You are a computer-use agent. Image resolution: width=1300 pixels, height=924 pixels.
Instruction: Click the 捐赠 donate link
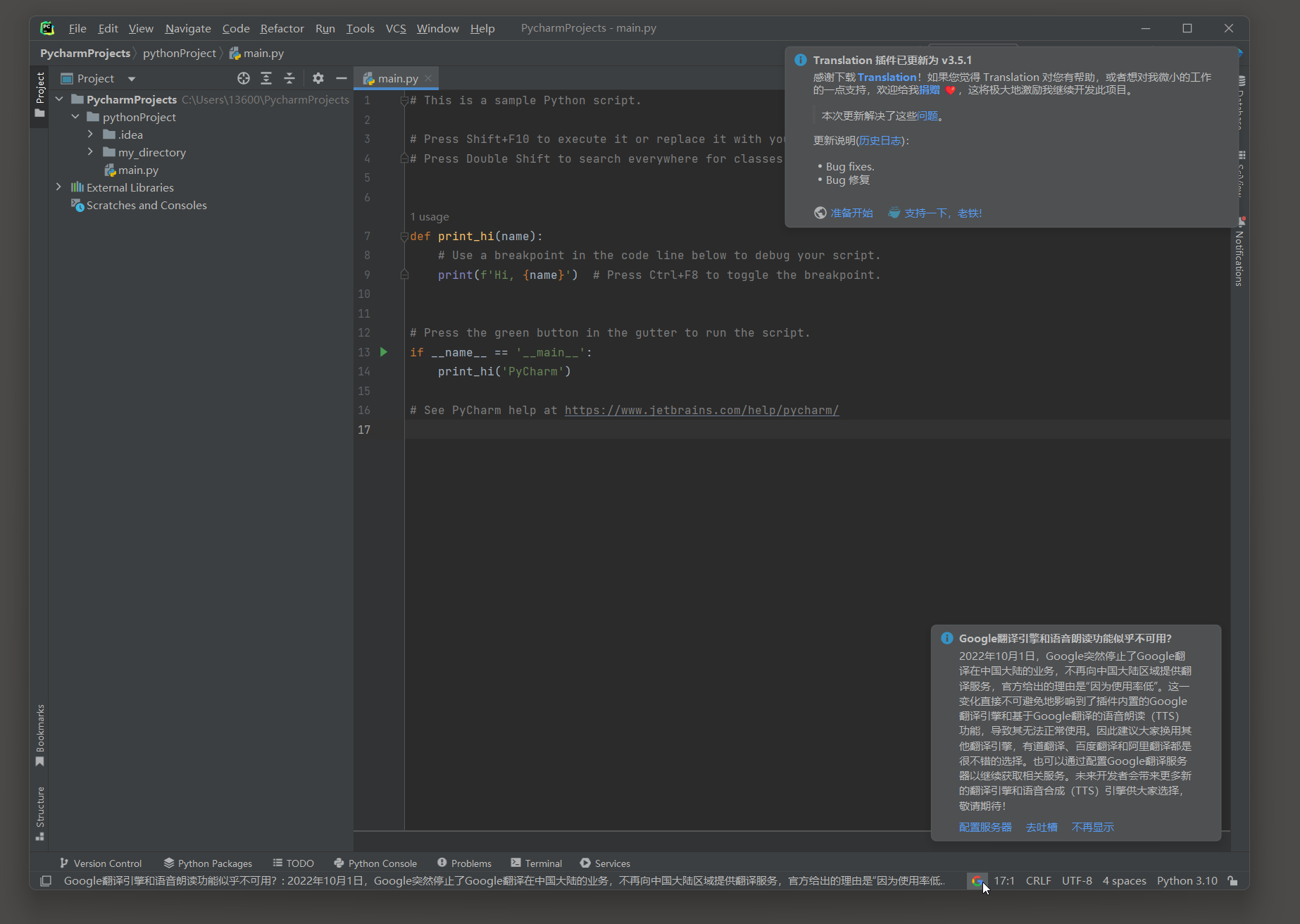930,89
